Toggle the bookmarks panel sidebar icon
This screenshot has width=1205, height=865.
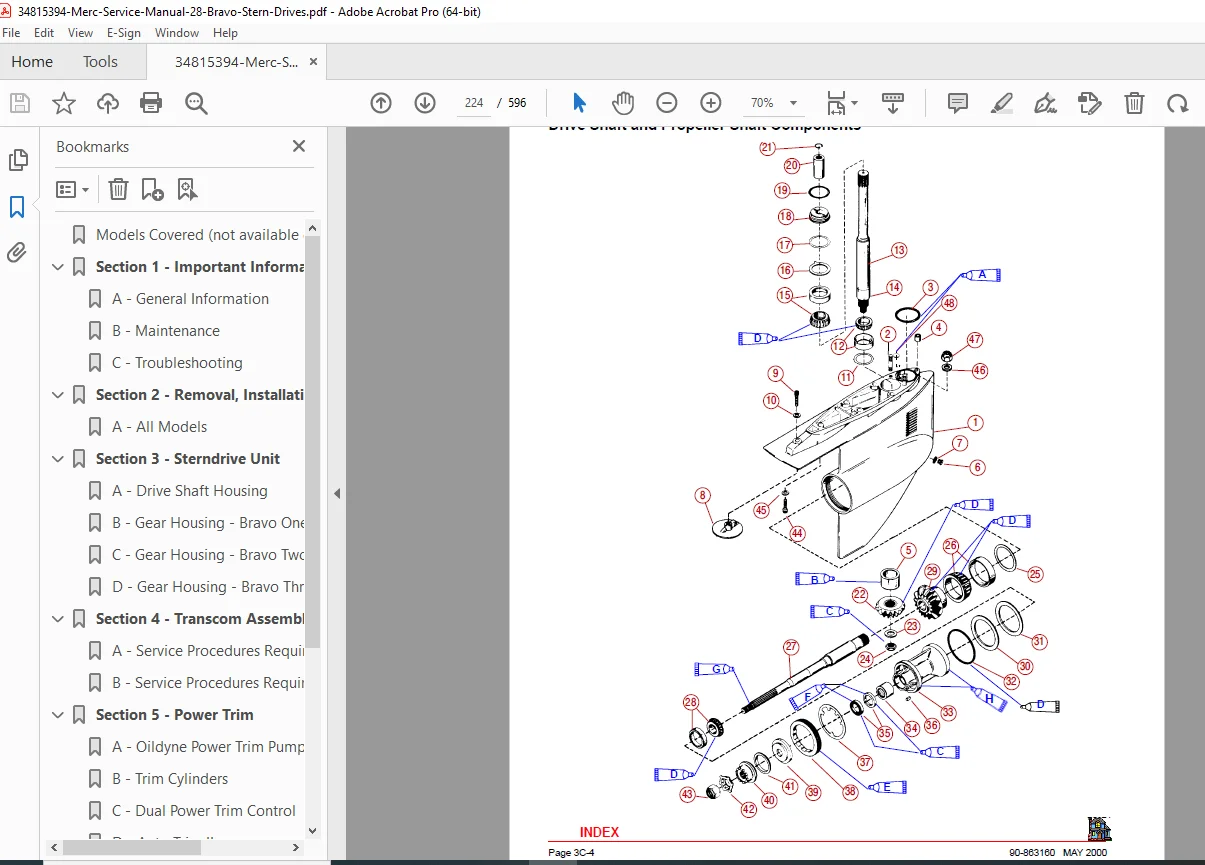coord(18,207)
